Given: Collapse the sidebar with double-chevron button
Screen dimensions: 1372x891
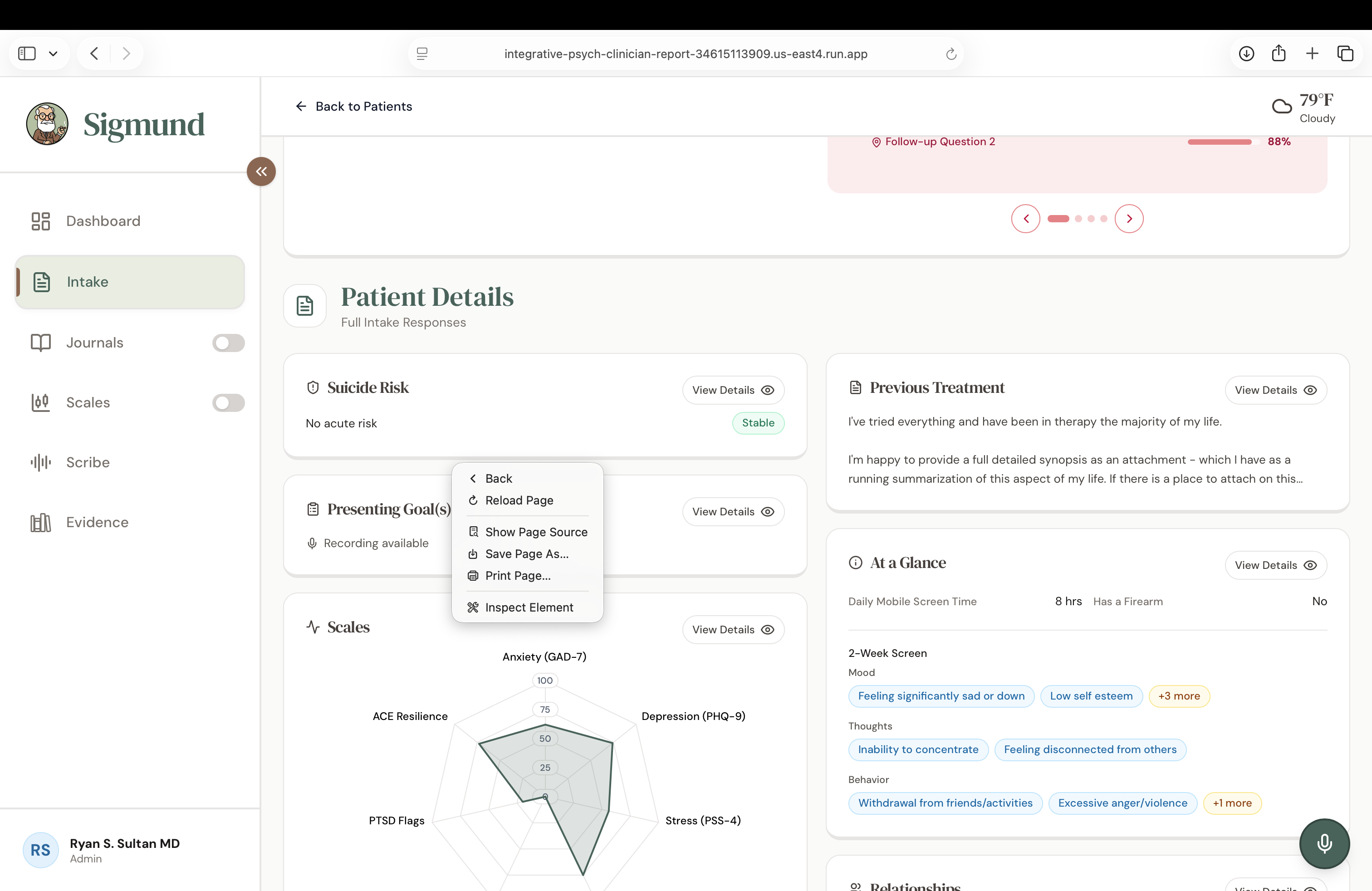Looking at the screenshot, I should click(261, 171).
